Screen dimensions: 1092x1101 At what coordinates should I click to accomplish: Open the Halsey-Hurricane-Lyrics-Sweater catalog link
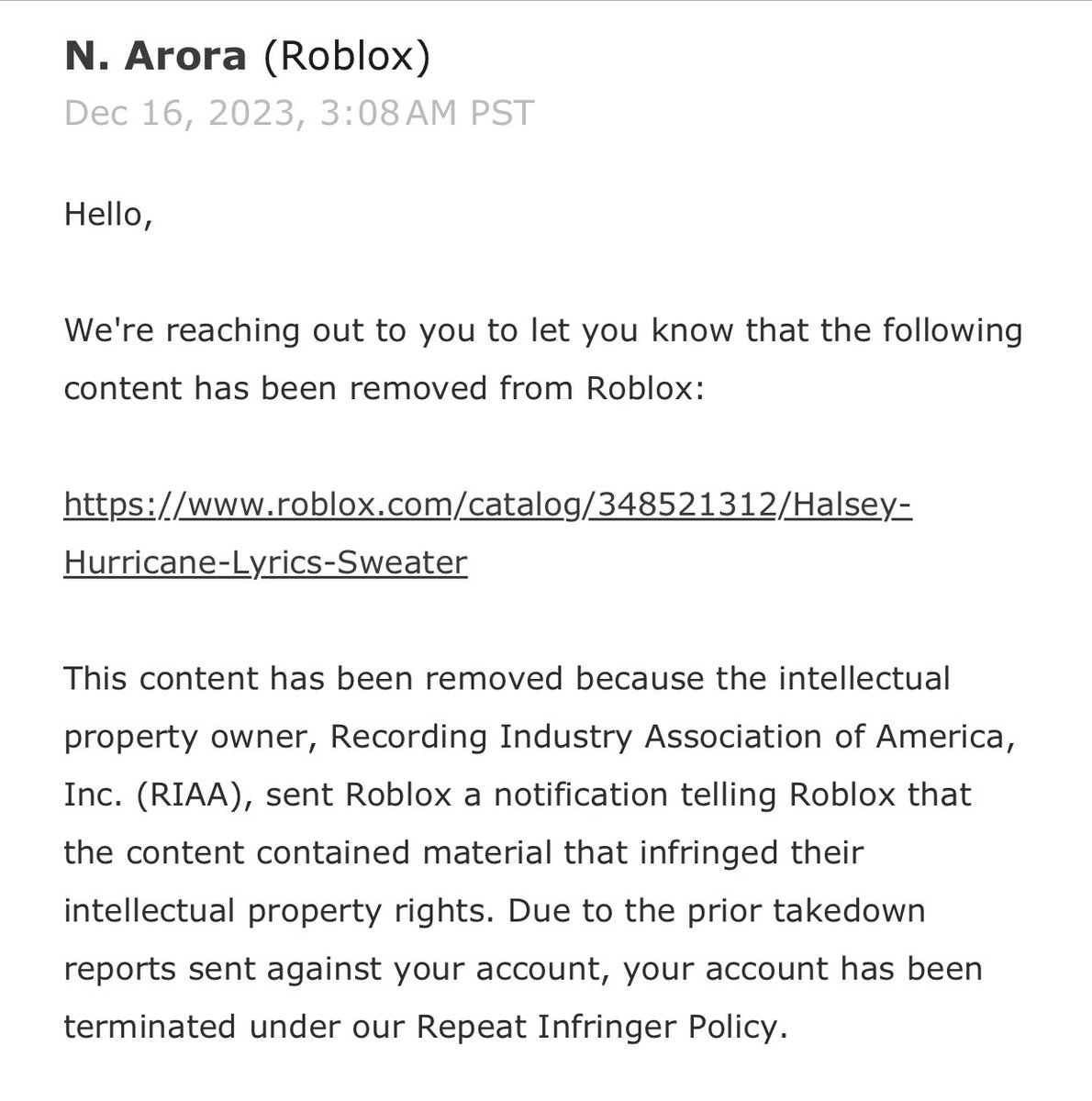tap(488, 532)
